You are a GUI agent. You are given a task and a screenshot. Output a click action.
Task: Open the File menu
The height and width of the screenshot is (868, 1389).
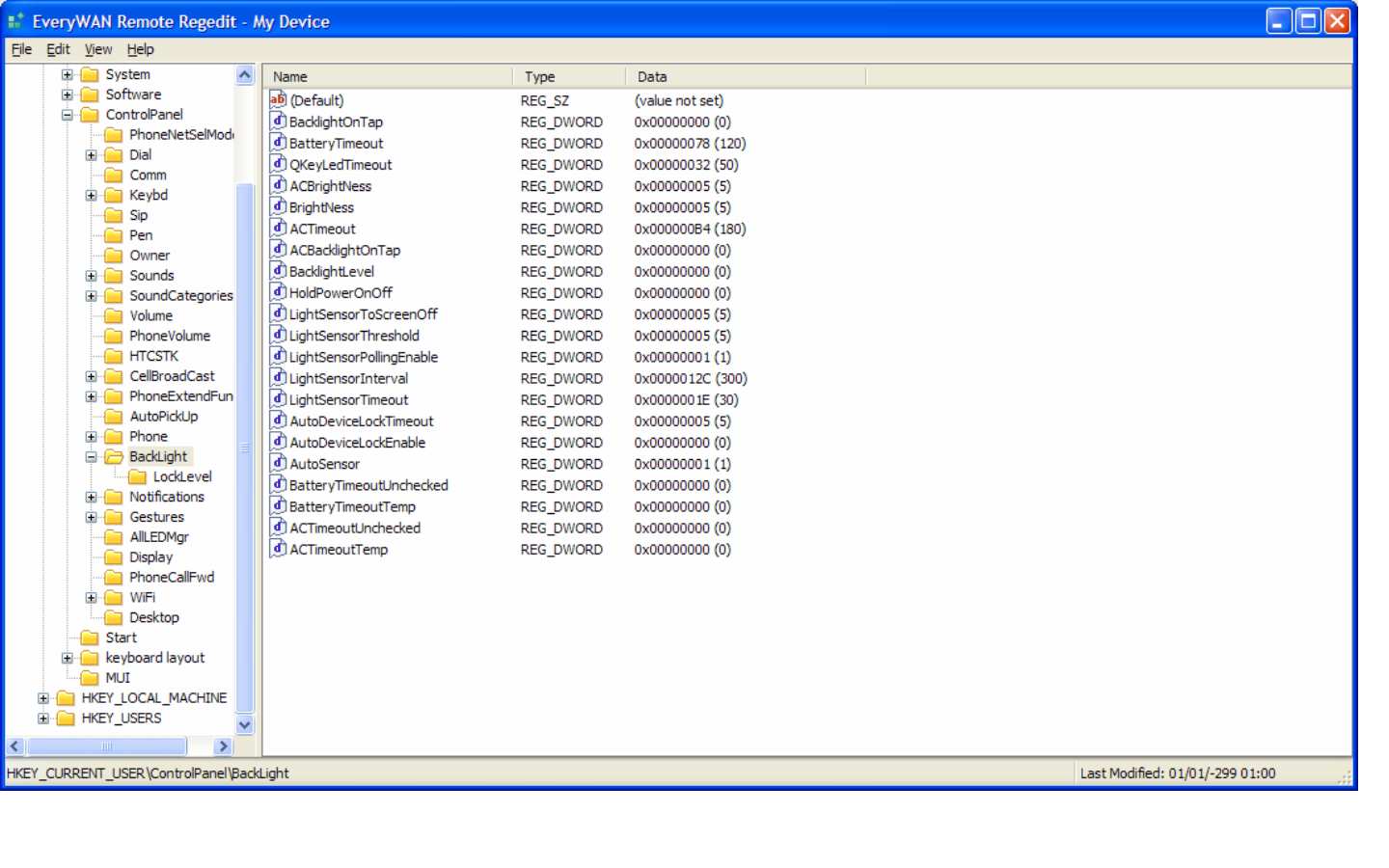pyautogui.click(x=21, y=49)
